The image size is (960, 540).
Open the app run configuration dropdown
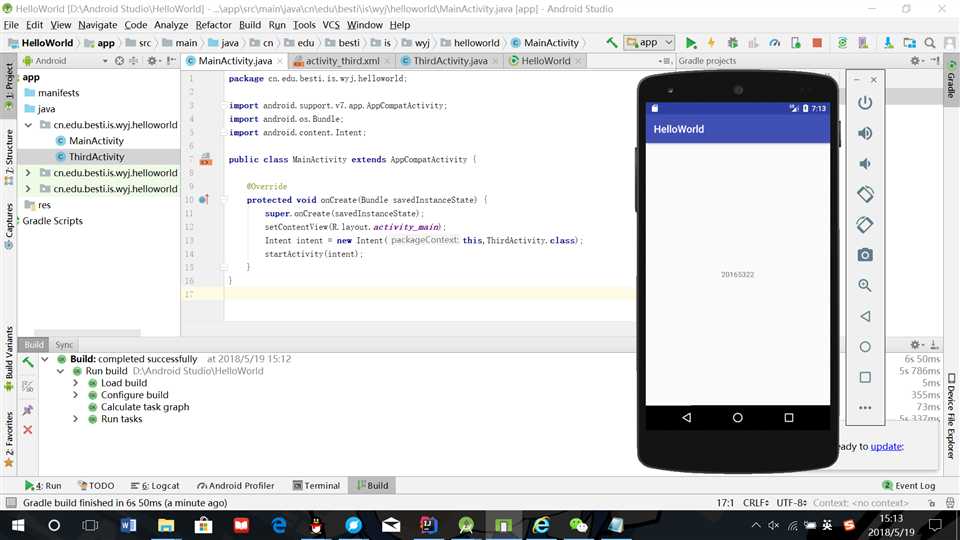pos(649,42)
